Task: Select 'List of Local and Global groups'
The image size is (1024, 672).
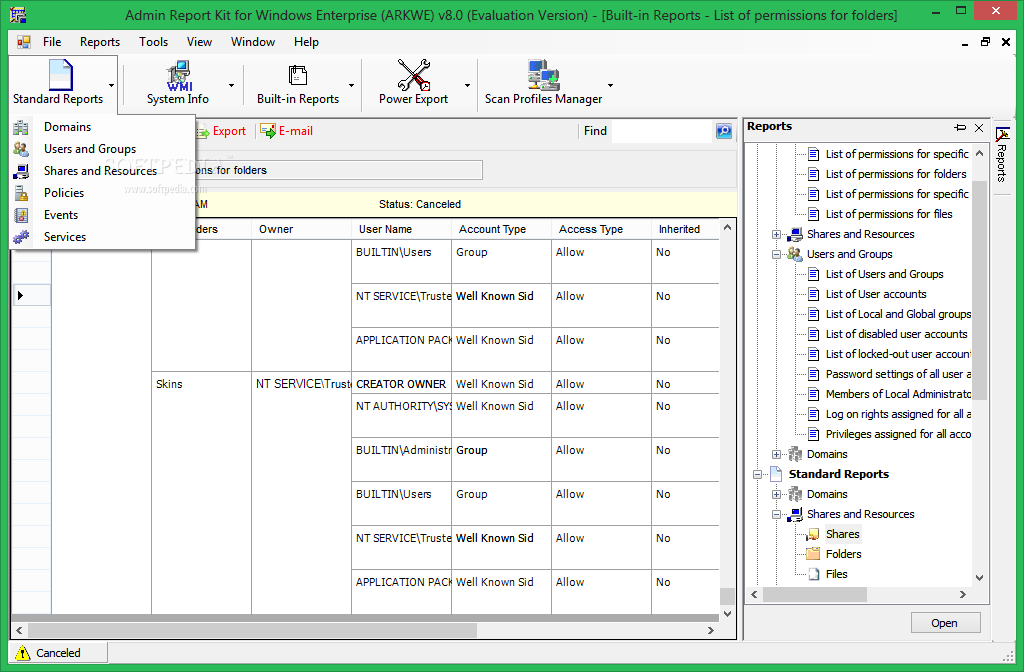Action: click(897, 314)
